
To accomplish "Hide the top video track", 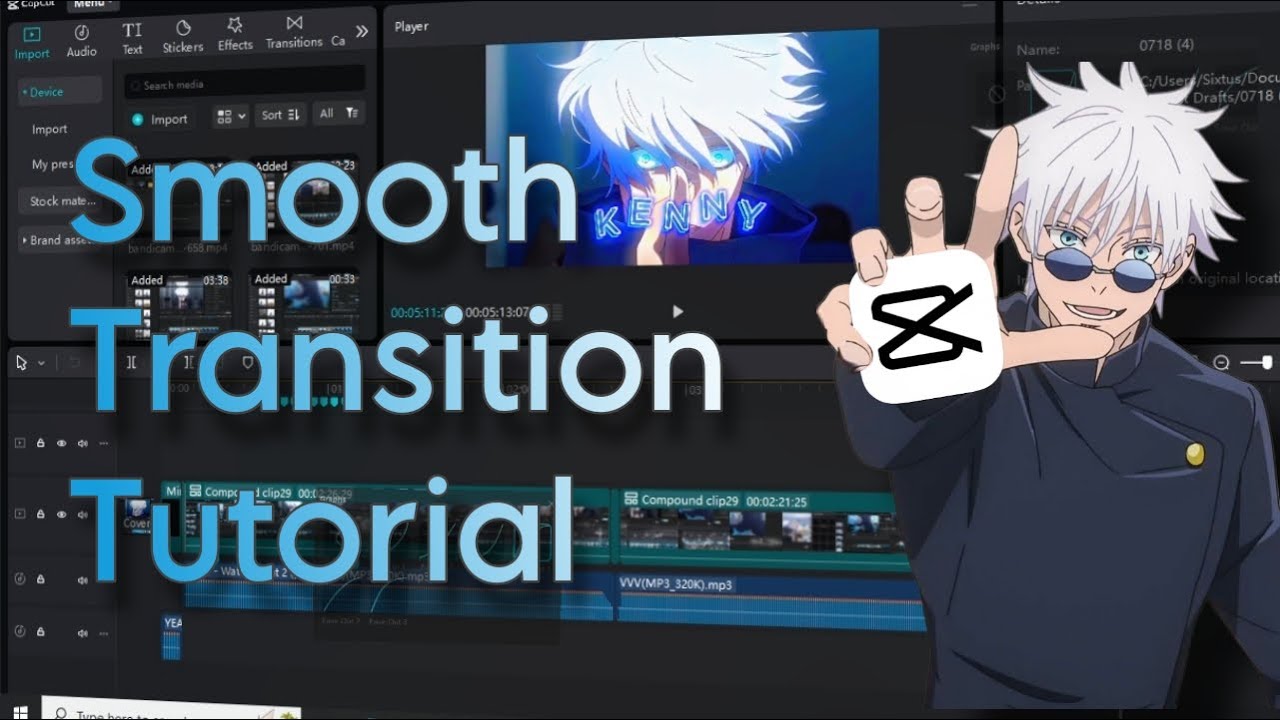I will 61,443.
